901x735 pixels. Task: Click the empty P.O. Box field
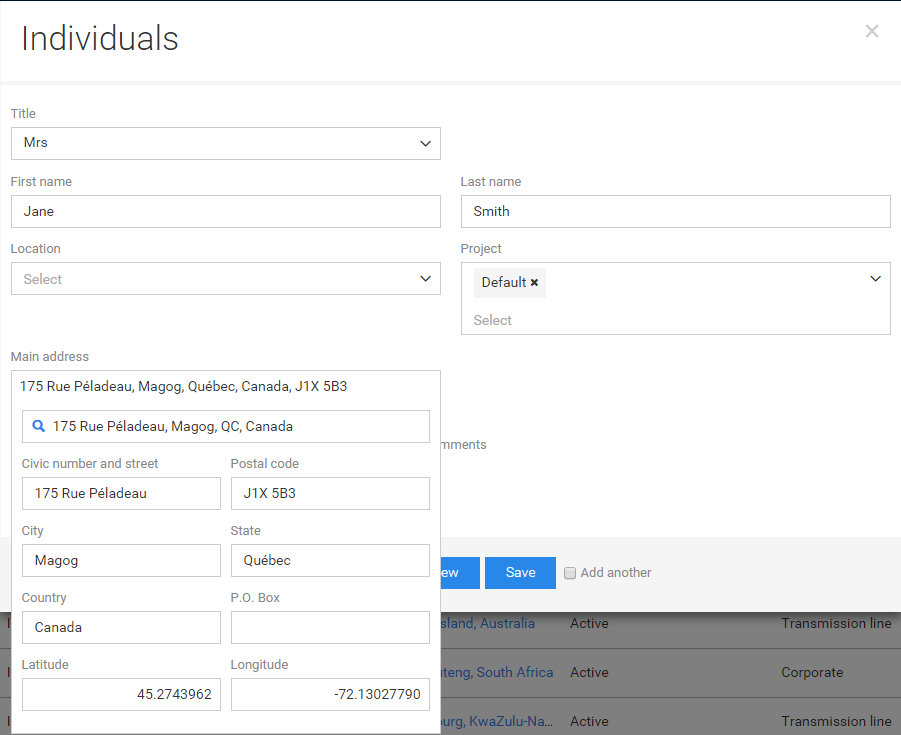[330, 628]
